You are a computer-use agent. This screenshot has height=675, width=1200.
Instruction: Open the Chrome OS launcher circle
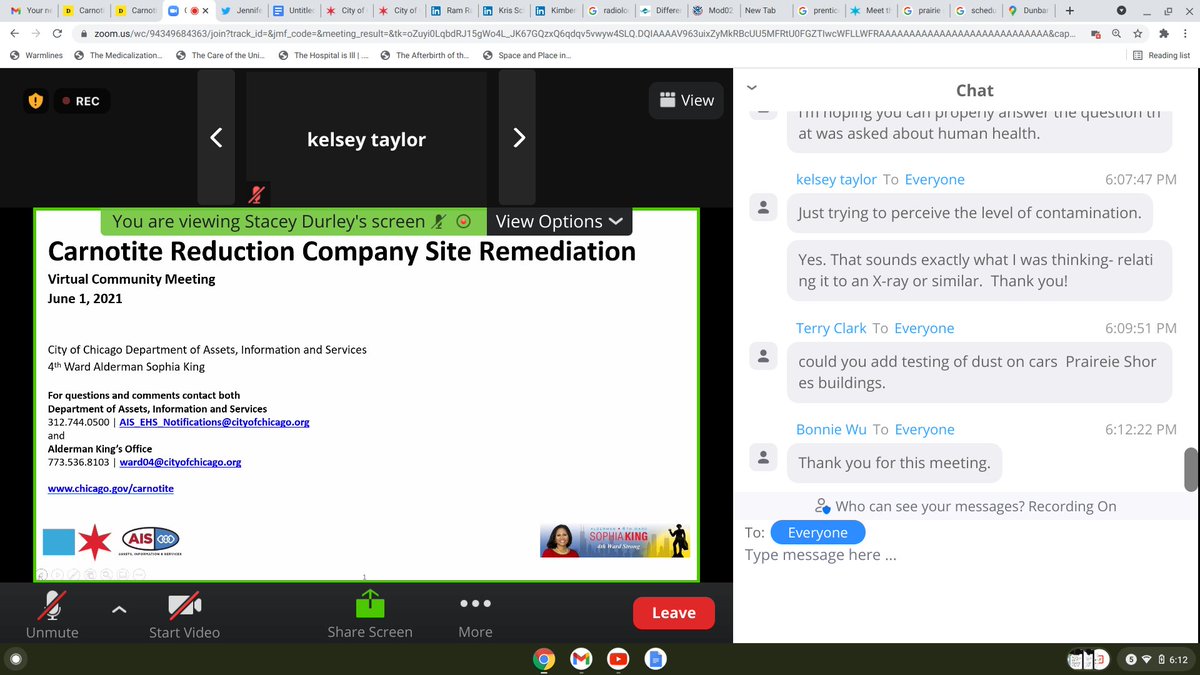[16, 659]
